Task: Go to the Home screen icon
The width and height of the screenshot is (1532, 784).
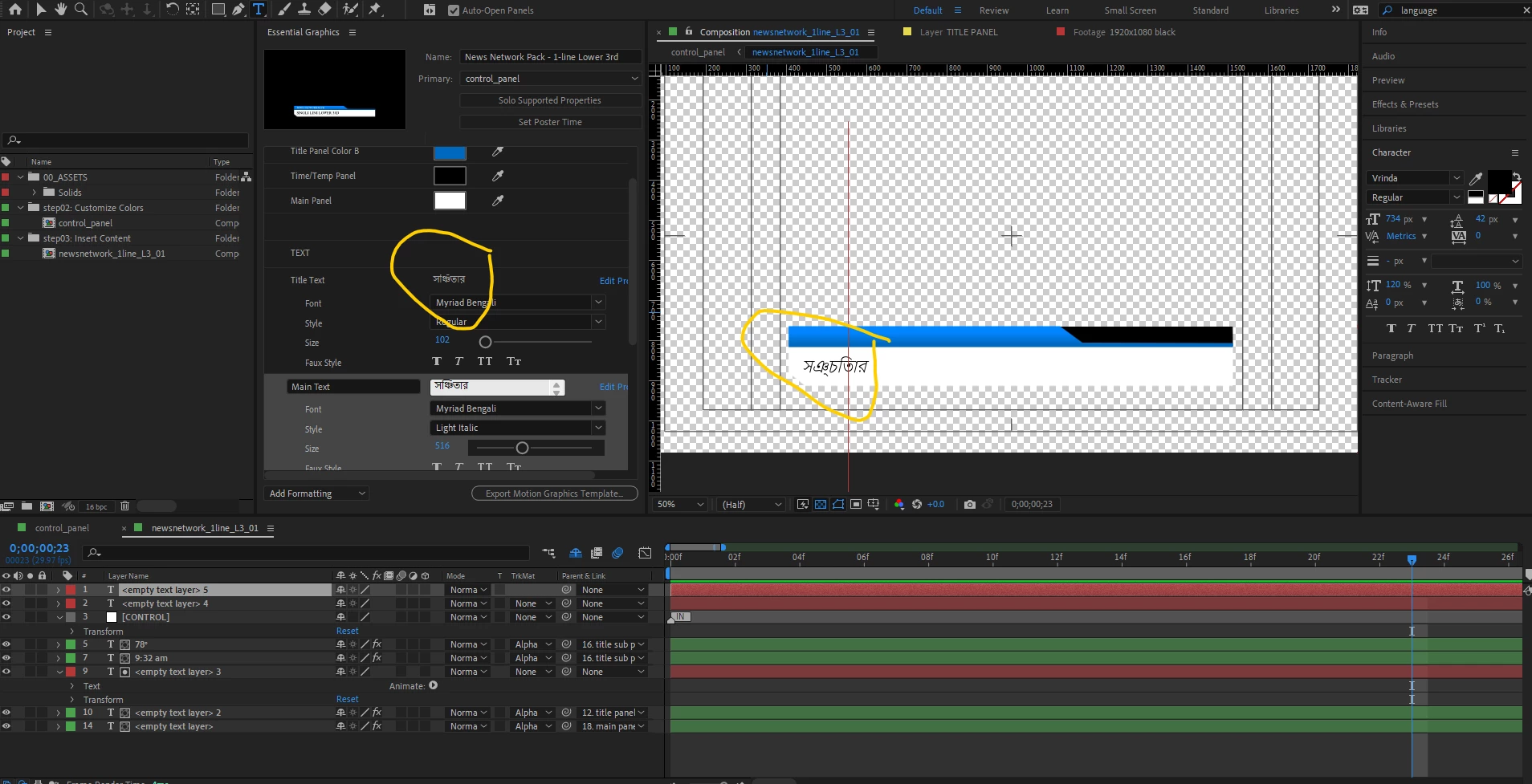Action: [x=15, y=10]
